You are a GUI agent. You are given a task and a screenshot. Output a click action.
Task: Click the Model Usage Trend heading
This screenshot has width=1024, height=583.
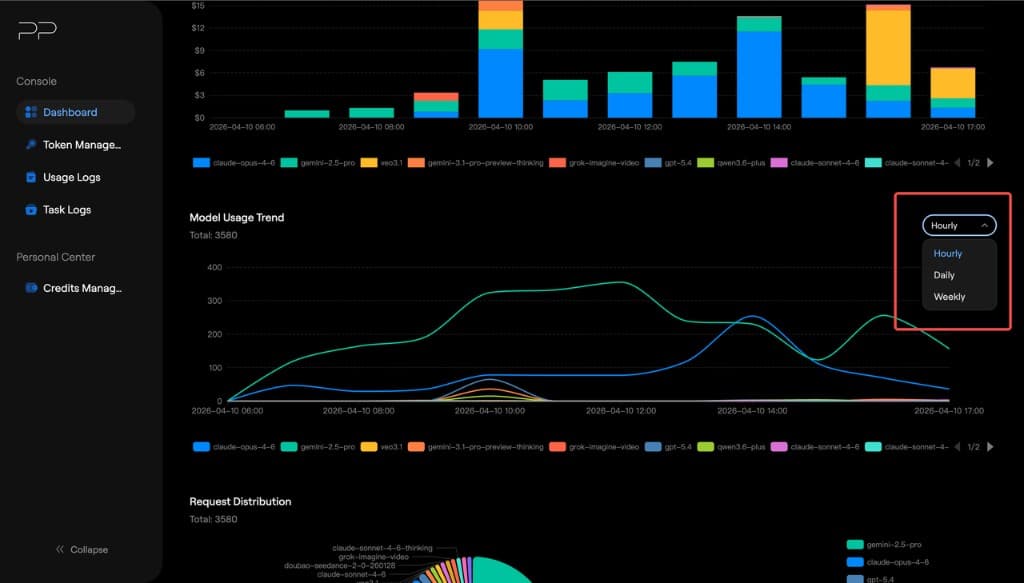236,217
